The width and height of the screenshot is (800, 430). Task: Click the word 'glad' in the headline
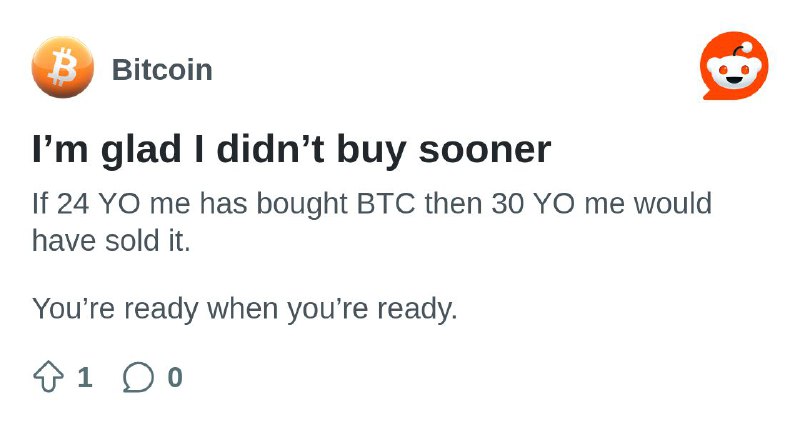141,150
